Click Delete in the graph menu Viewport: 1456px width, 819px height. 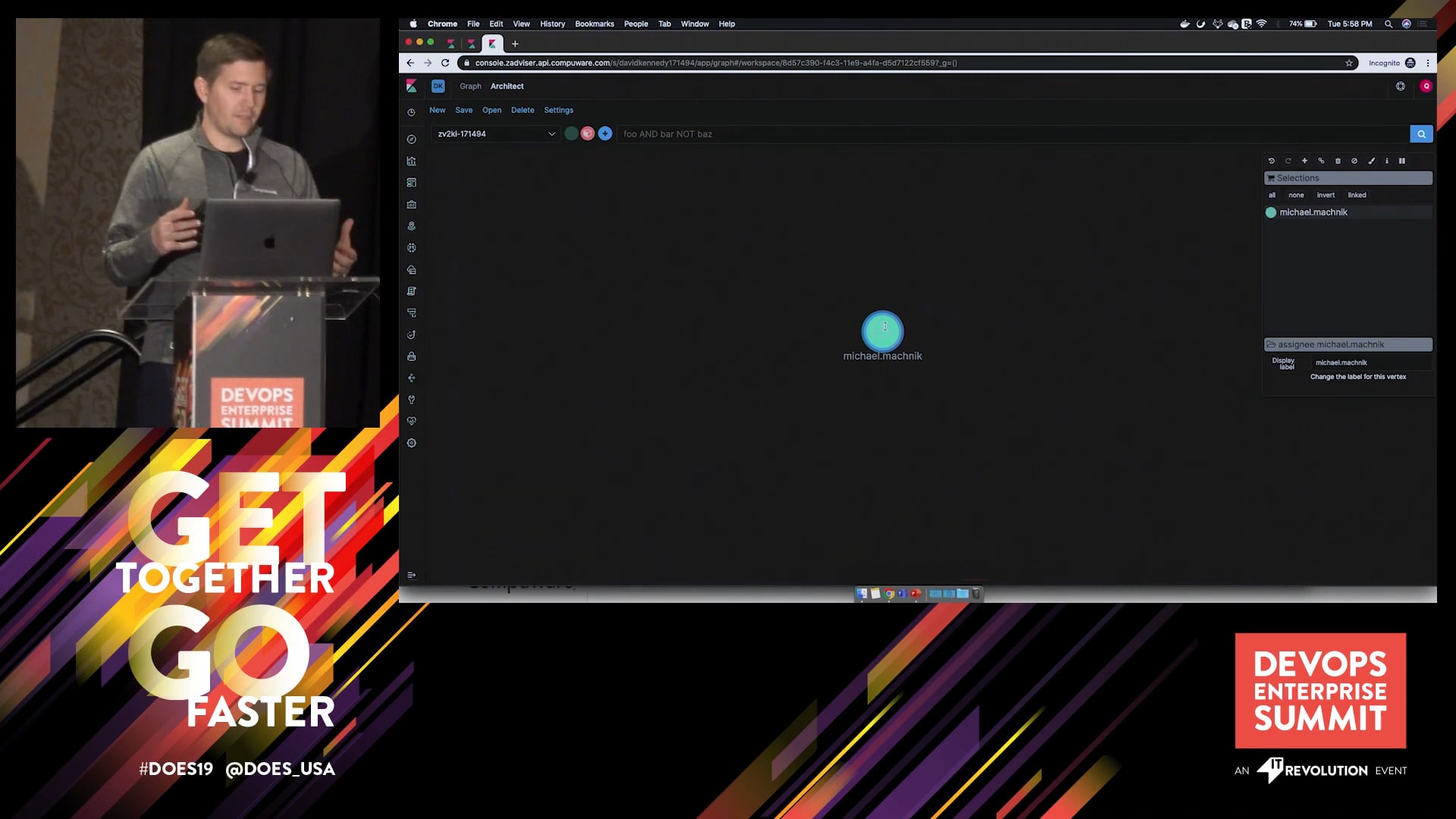(522, 111)
